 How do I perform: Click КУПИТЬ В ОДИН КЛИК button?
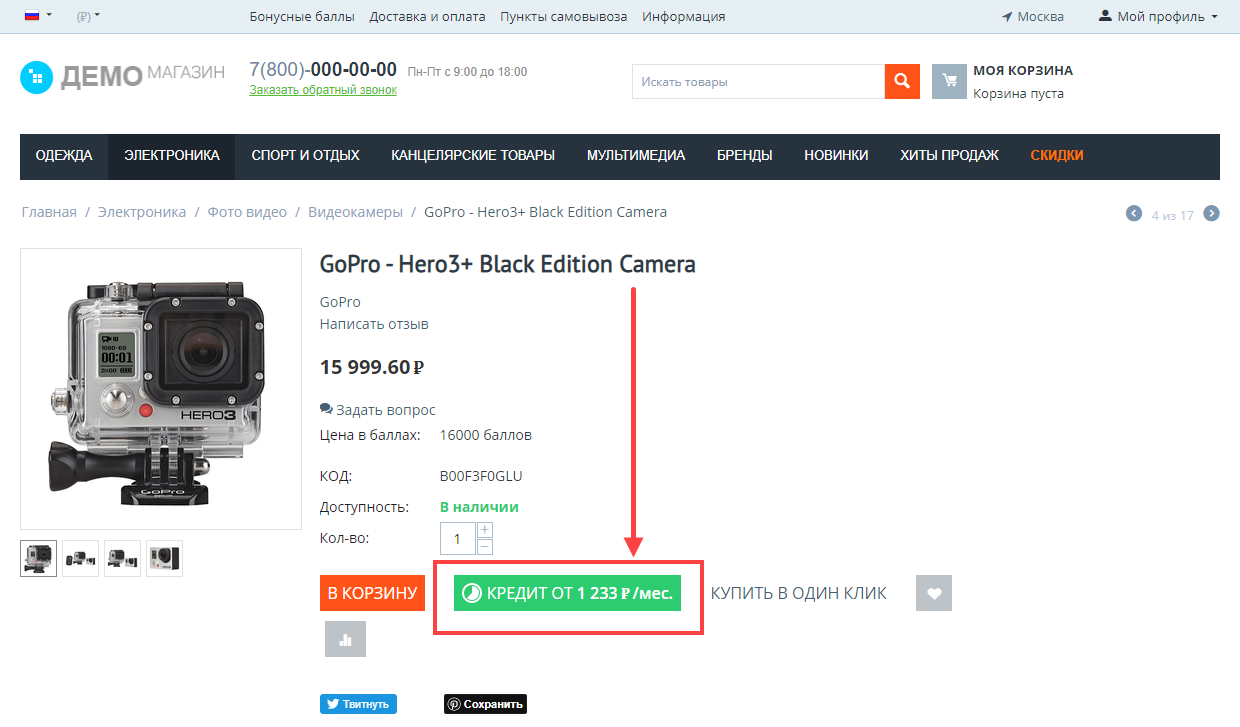(799, 593)
